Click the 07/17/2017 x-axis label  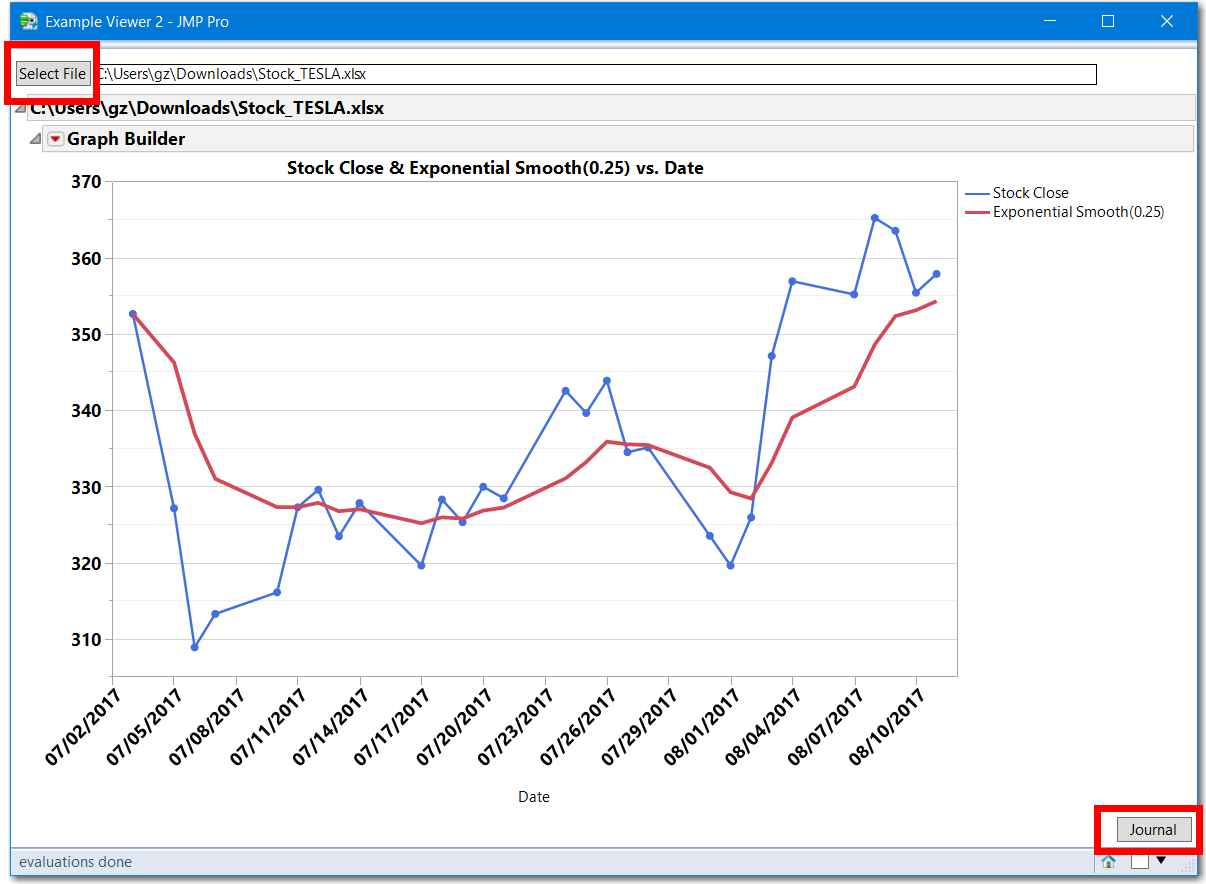click(392, 729)
